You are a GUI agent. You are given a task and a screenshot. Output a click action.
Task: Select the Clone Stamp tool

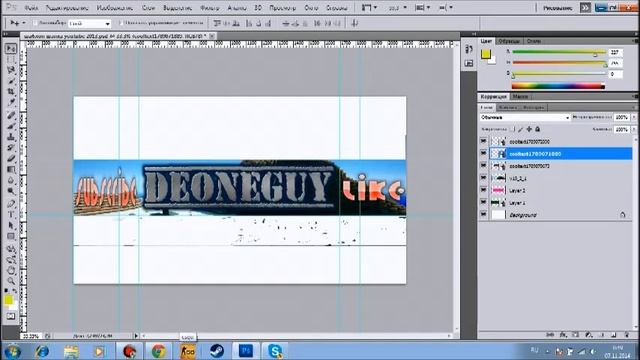pyautogui.click(x=11, y=137)
